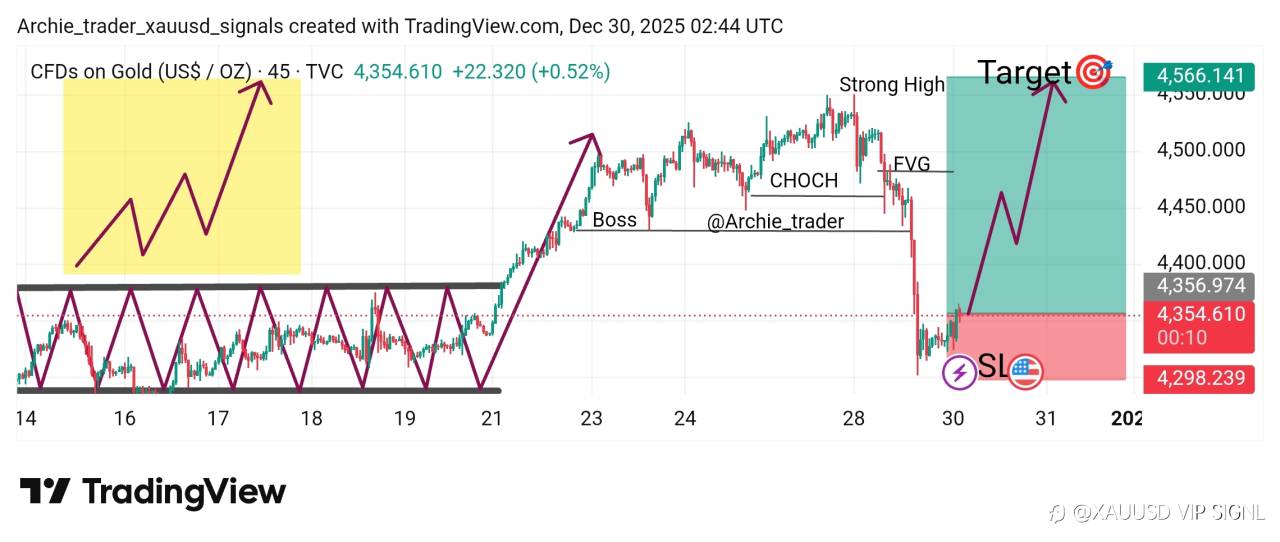
Task: Click date 30 on the time axis
Action: click(952, 418)
